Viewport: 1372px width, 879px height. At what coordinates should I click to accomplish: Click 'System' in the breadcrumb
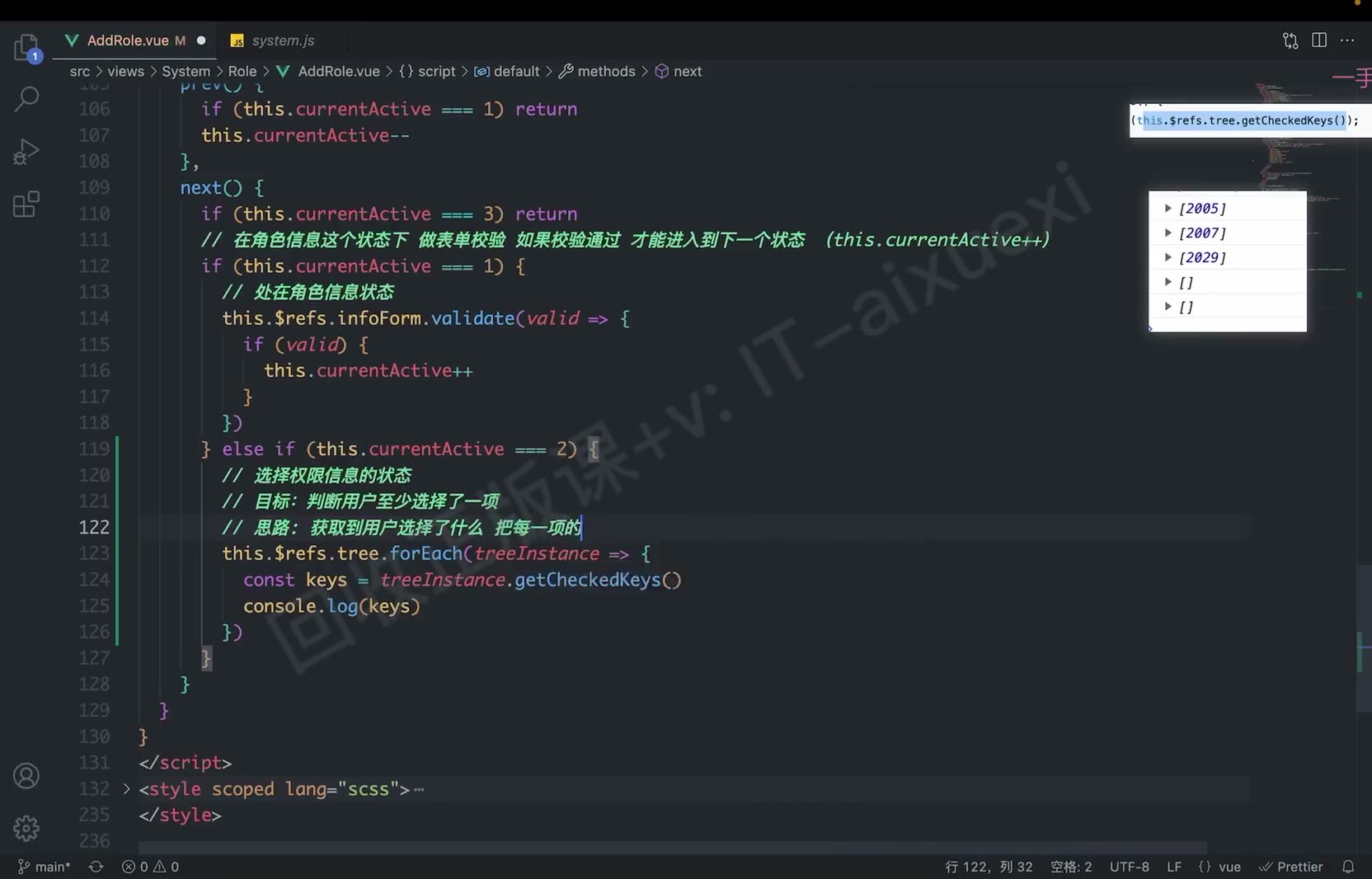point(186,72)
